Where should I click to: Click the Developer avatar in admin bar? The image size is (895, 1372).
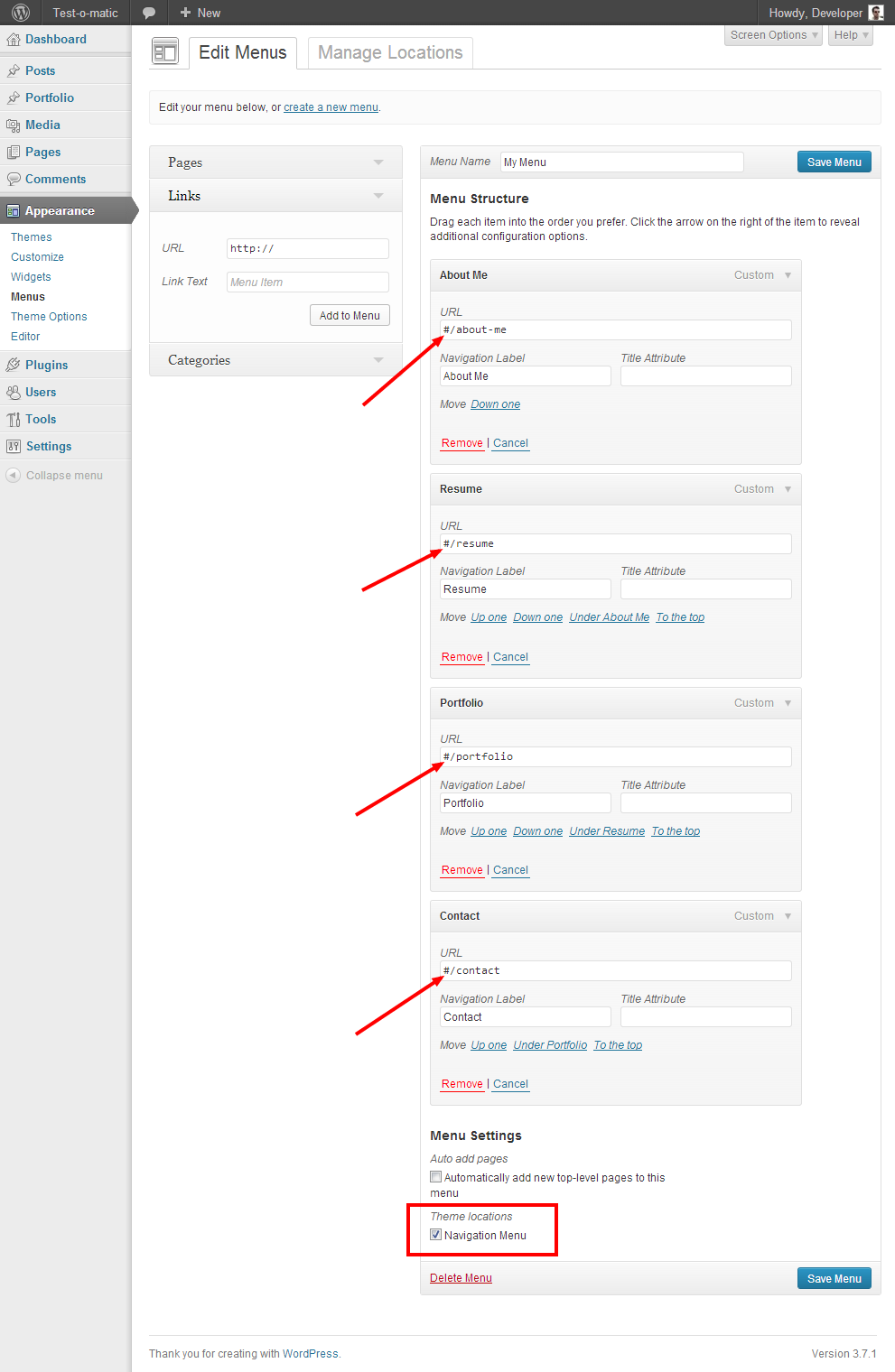875,13
